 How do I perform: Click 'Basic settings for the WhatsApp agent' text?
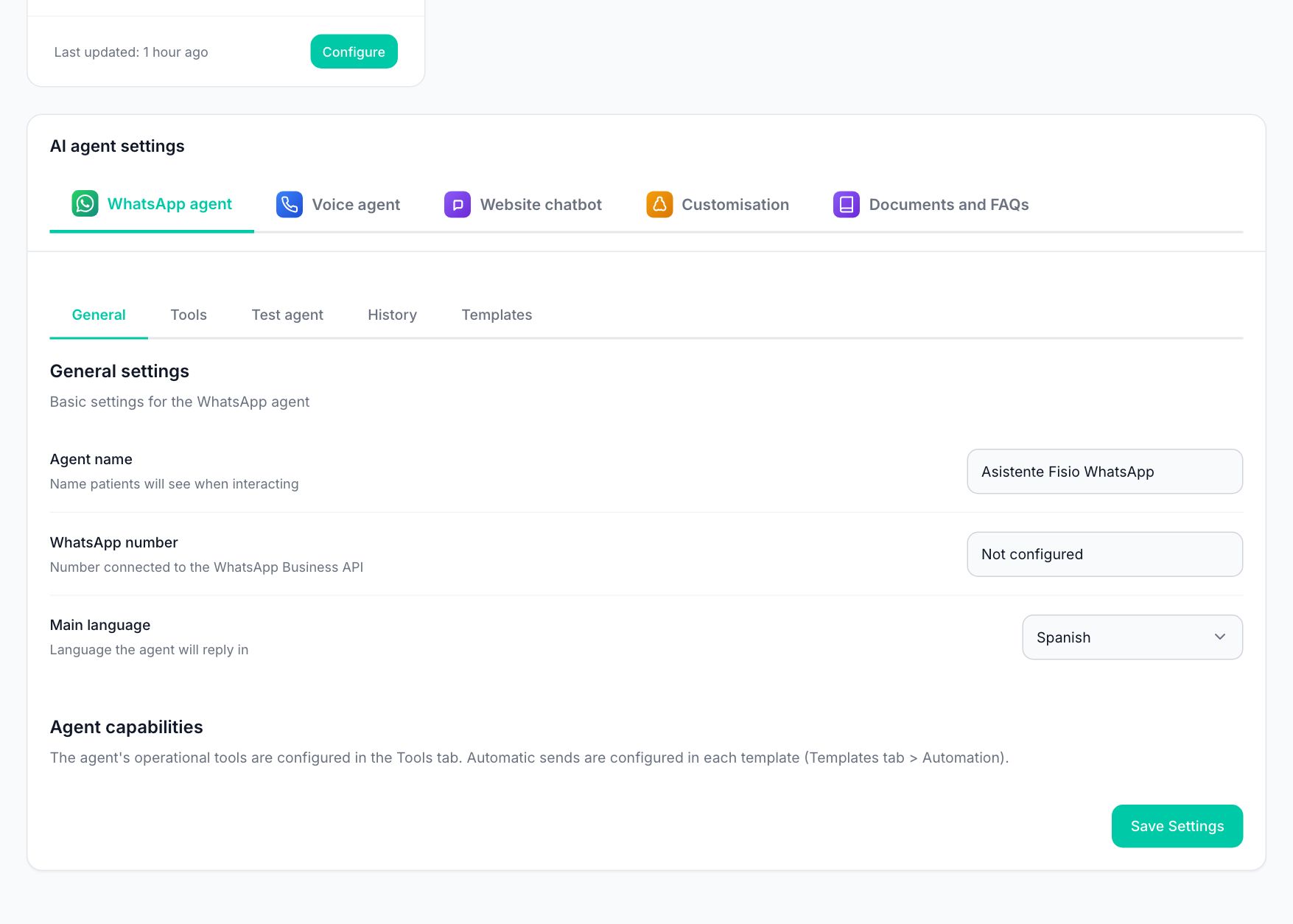180,402
